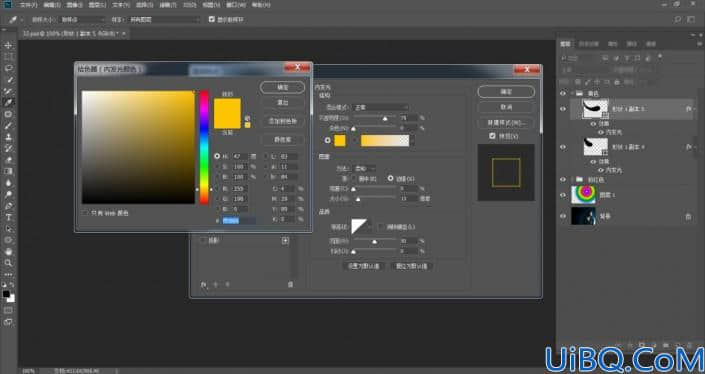The image size is (705, 374).
Task: Open the inner glow gradient dropdown arrow
Action: pos(412,141)
